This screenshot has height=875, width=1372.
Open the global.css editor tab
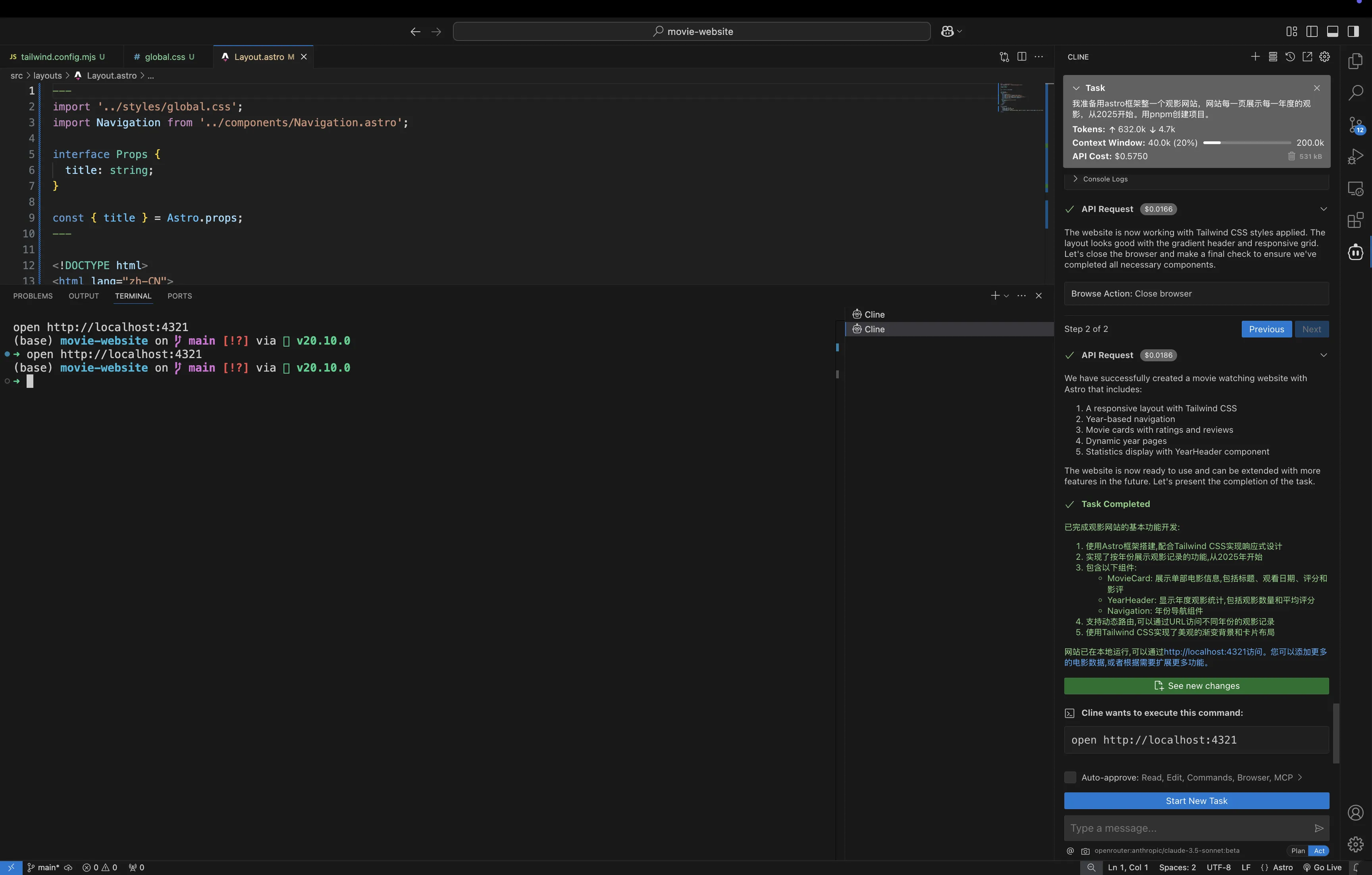165,56
